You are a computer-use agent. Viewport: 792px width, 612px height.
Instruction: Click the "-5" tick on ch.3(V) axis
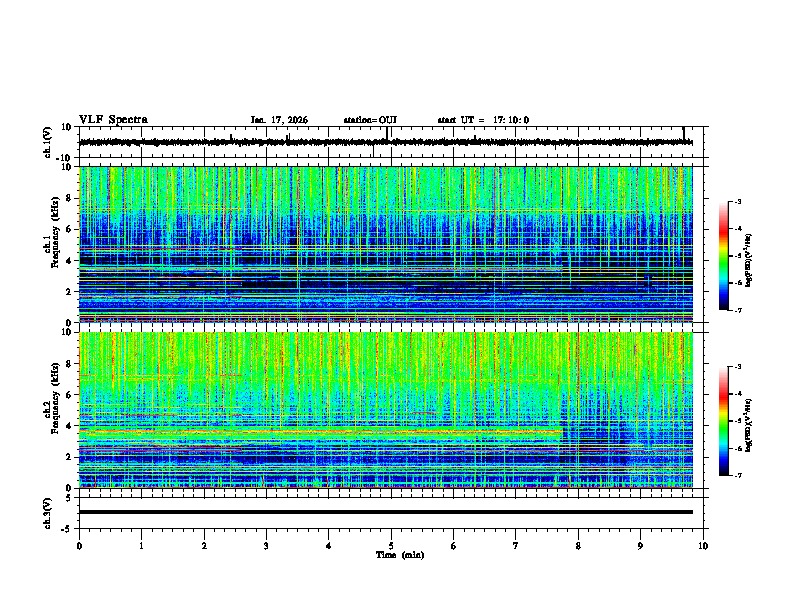click(x=67, y=529)
